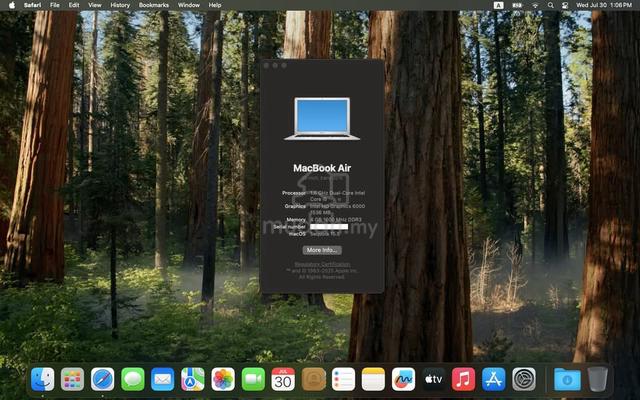This screenshot has width=640, height=400.
Task: Open Photos app in dock
Action: pos(223,379)
